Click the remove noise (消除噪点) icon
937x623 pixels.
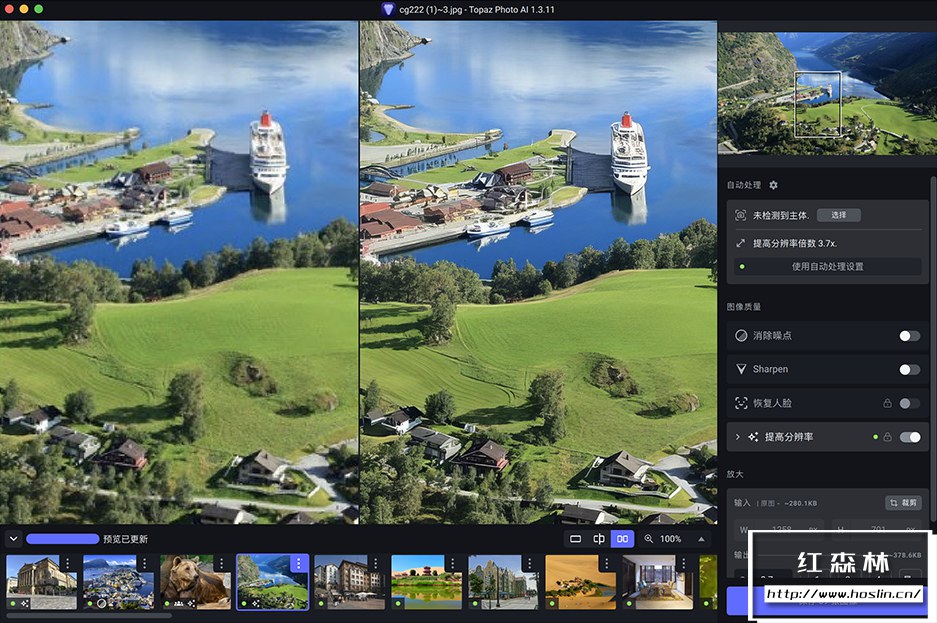coord(741,335)
